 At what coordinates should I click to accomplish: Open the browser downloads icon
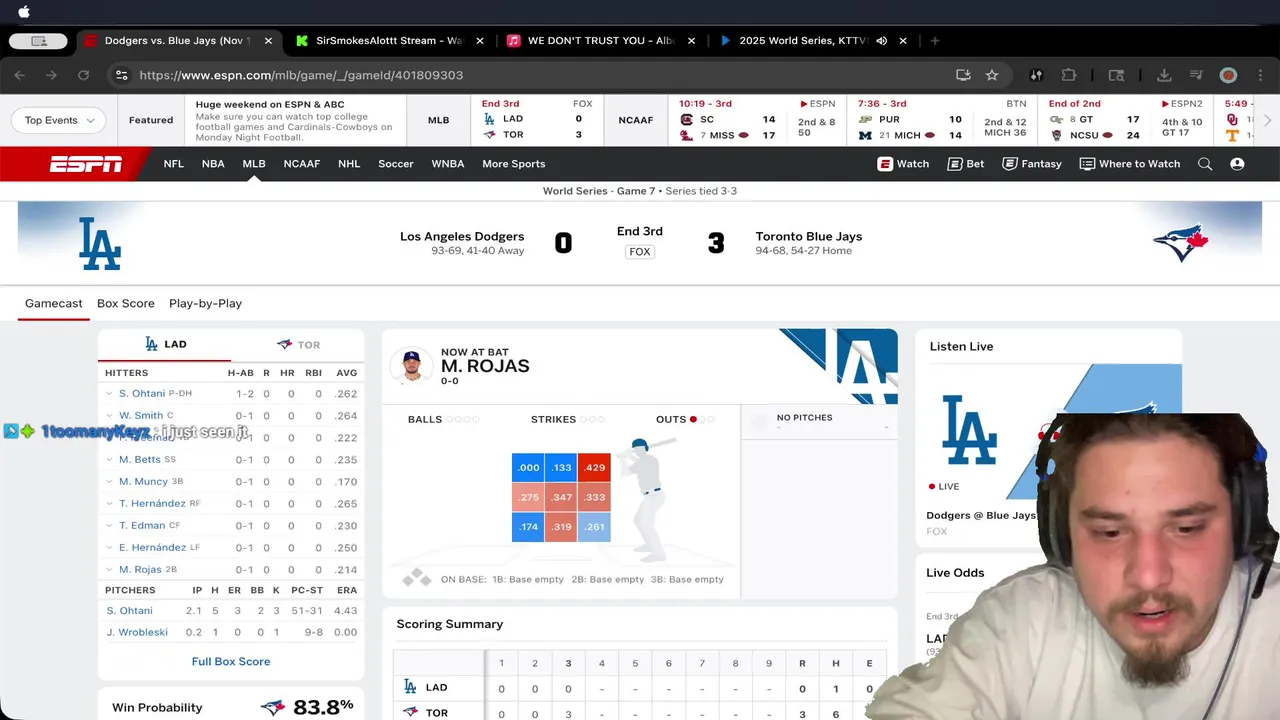(1164, 75)
